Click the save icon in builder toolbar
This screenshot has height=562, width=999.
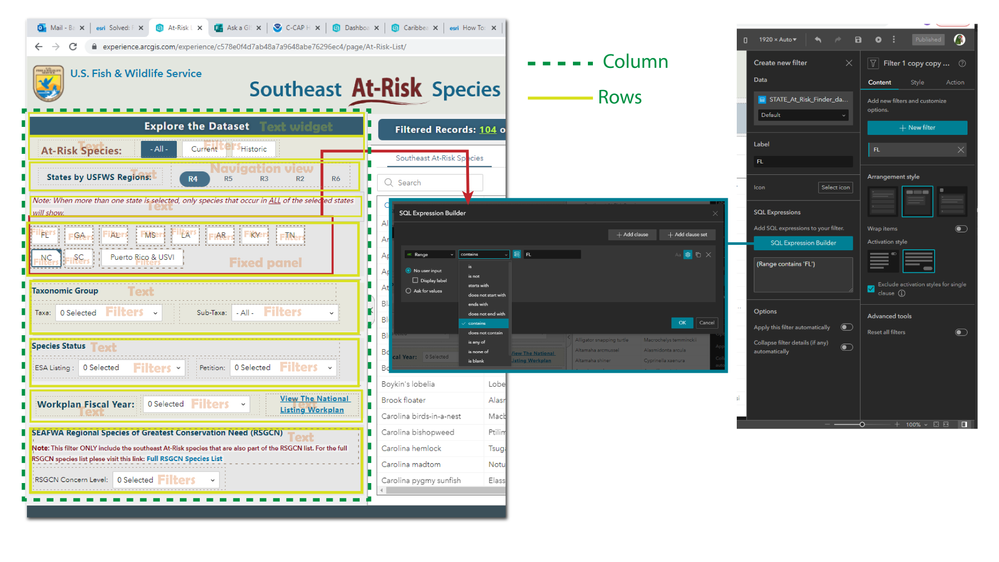click(x=858, y=40)
